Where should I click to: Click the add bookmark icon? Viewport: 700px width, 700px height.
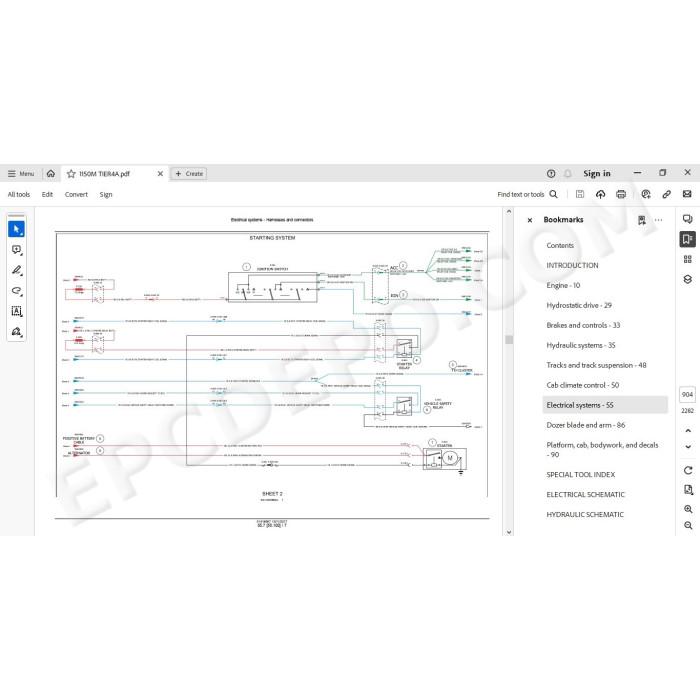(x=642, y=220)
